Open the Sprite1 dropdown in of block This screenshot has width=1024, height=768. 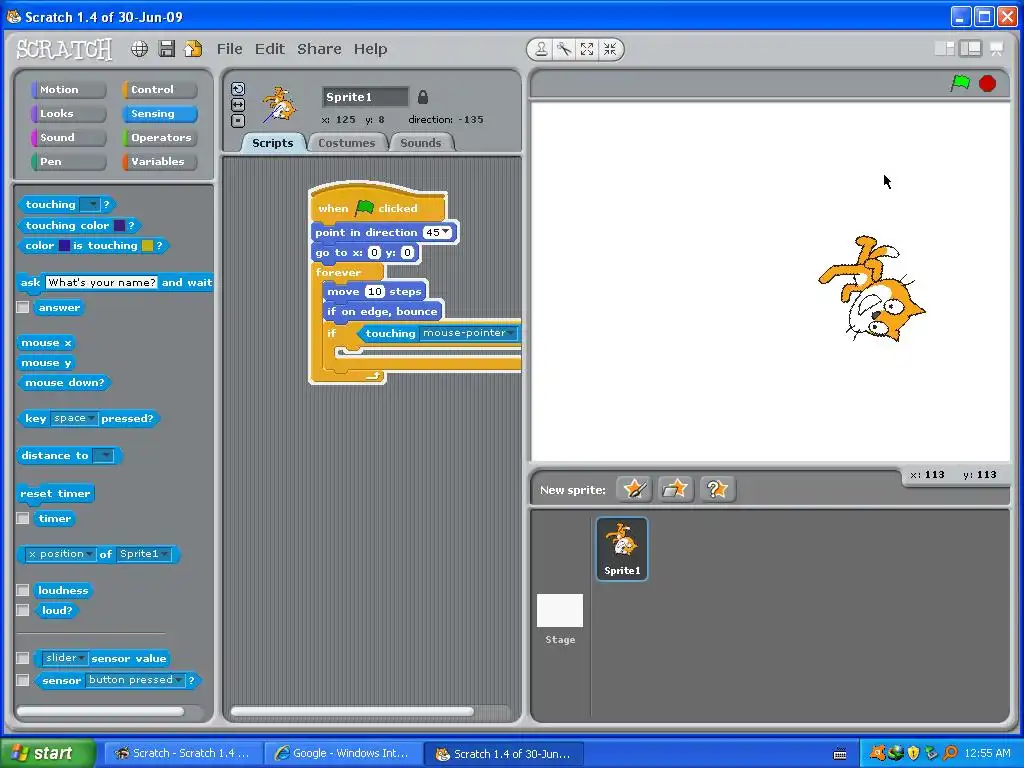(144, 554)
